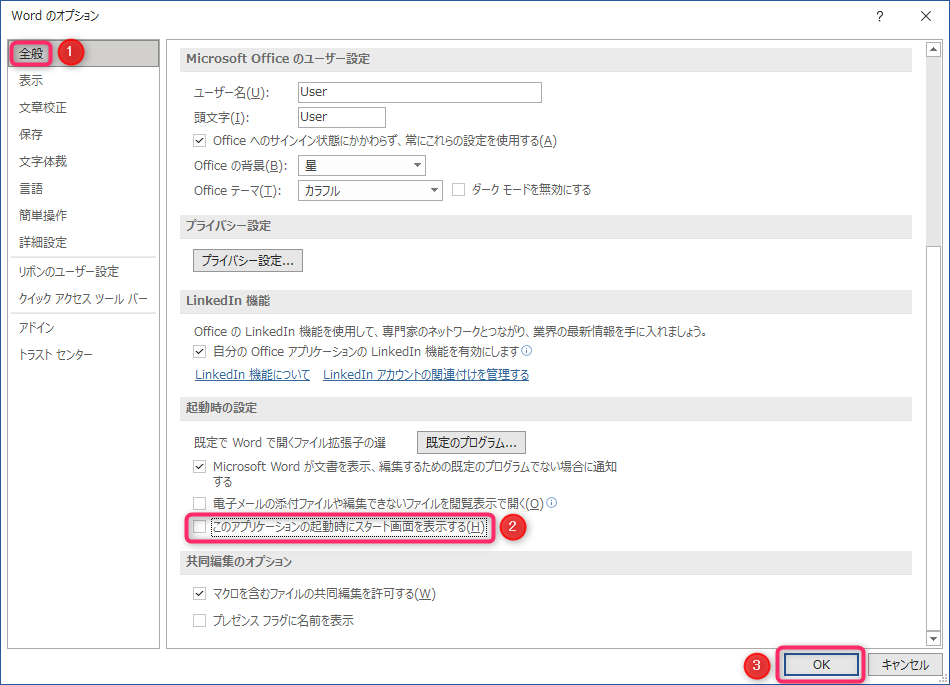The image size is (950, 685).
Task: Open 詳細設定 category
Action: click(x=84, y=242)
